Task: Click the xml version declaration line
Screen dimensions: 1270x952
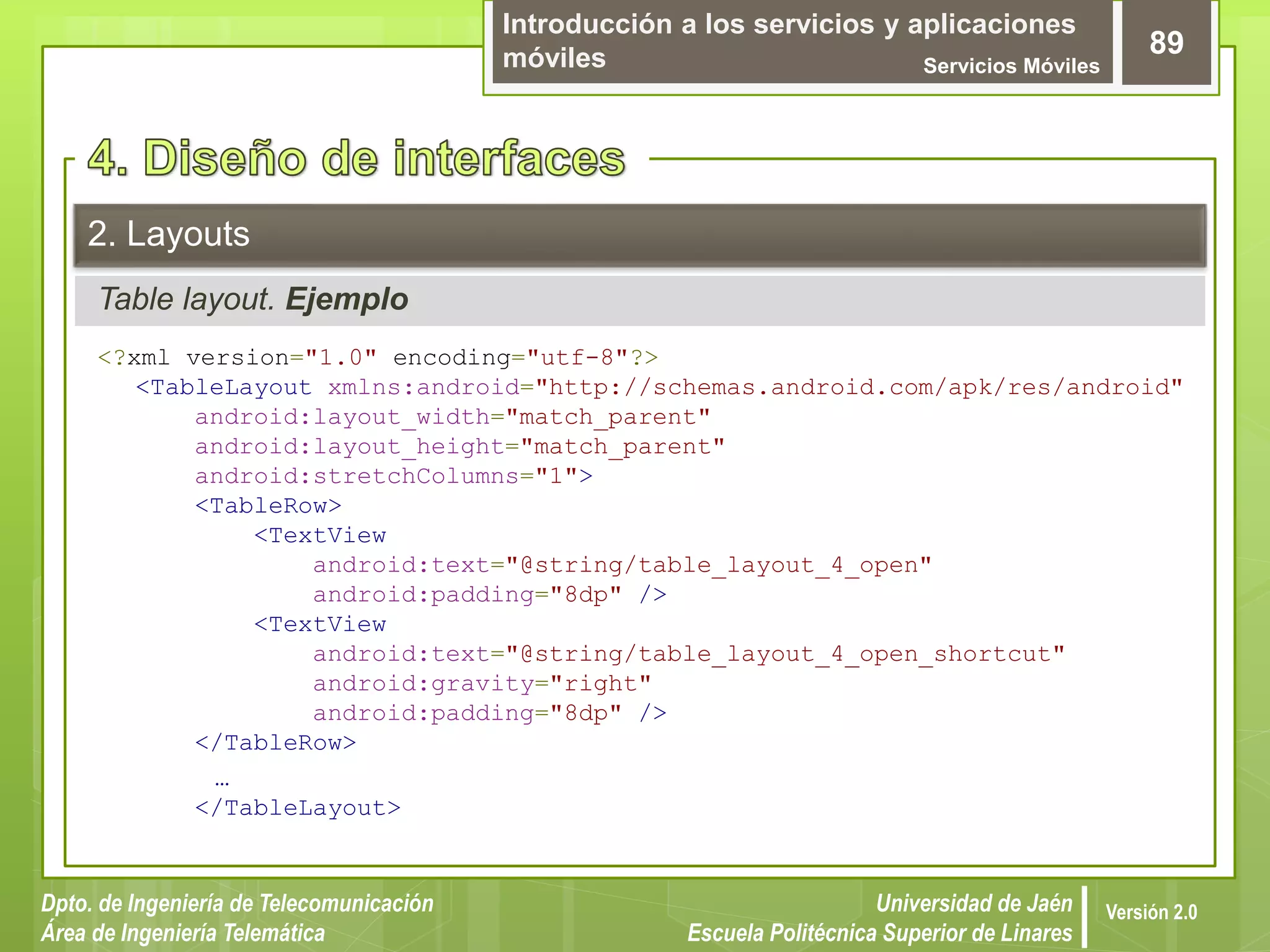Action: tap(378, 358)
